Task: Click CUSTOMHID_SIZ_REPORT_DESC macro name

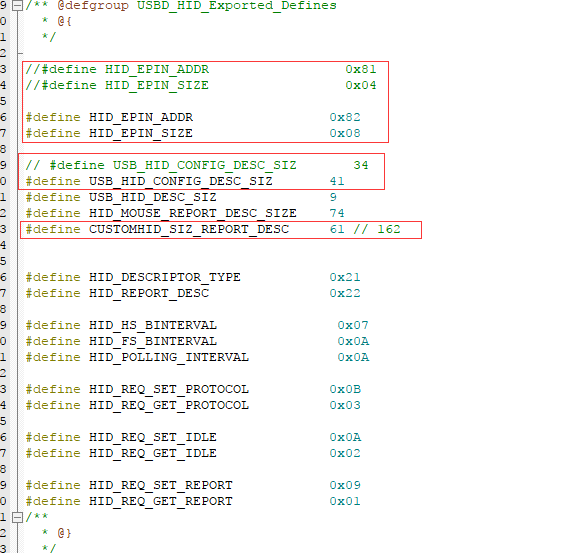Action: (188, 229)
